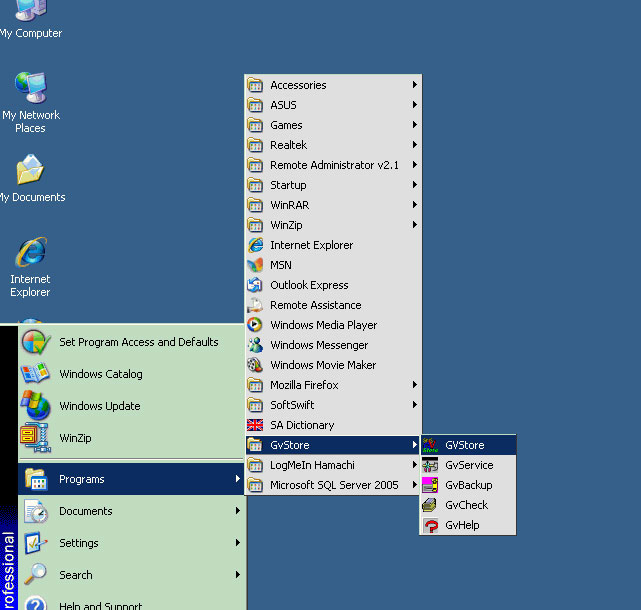
Task: Click the 'MSN' label
Action: pos(281,265)
